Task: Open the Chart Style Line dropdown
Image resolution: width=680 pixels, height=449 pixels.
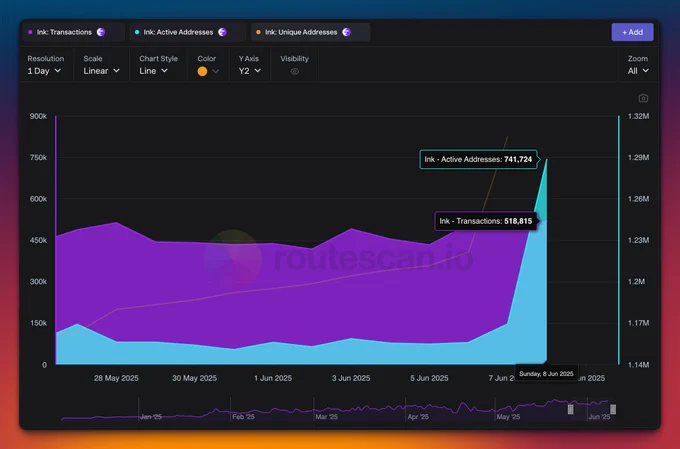Action: point(153,71)
